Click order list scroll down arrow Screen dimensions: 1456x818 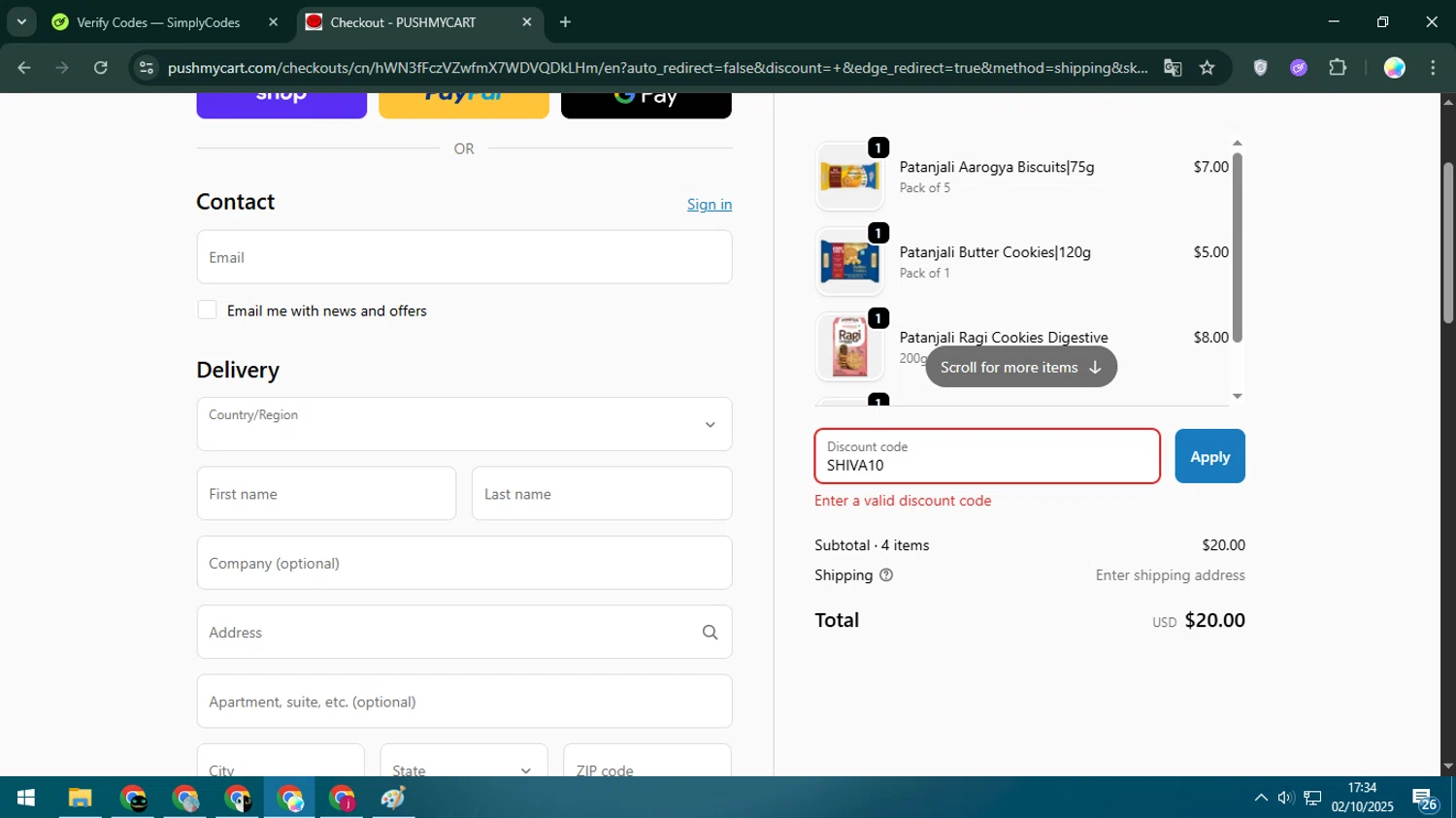pos(1237,396)
